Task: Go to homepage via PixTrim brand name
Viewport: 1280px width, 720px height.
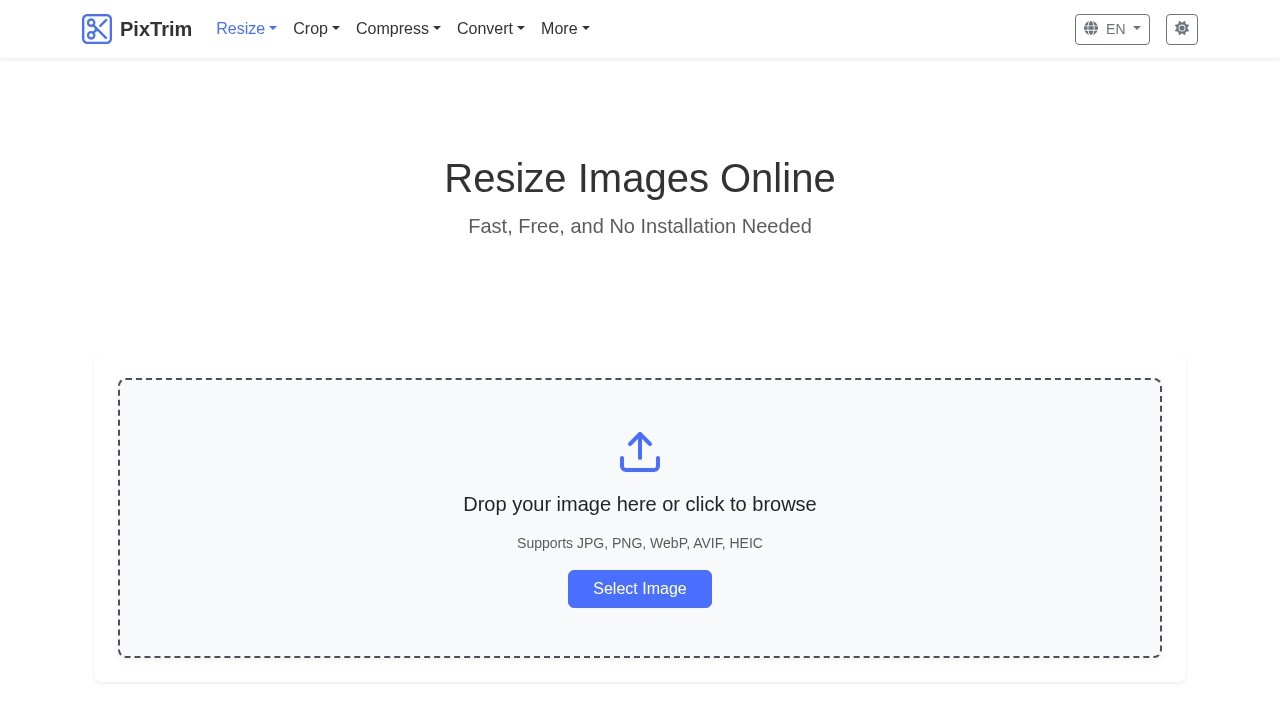Action: (156, 29)
